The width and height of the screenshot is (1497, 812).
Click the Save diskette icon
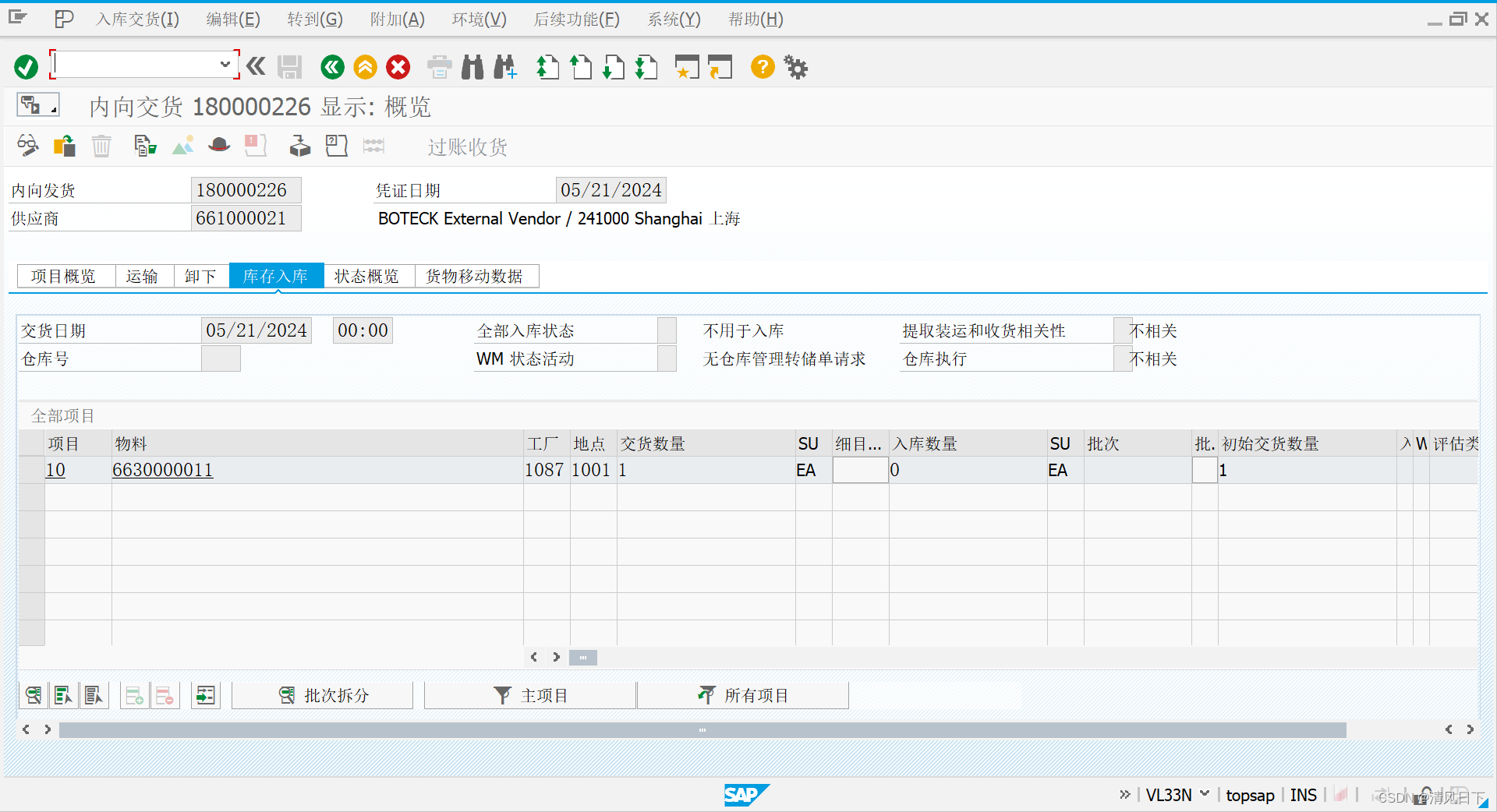point(289,67)
